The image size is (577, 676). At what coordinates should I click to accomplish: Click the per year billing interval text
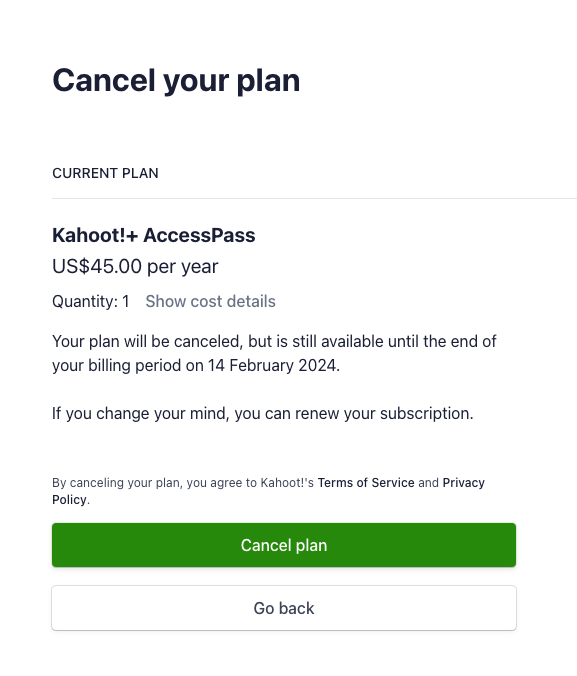click(183, 267)
